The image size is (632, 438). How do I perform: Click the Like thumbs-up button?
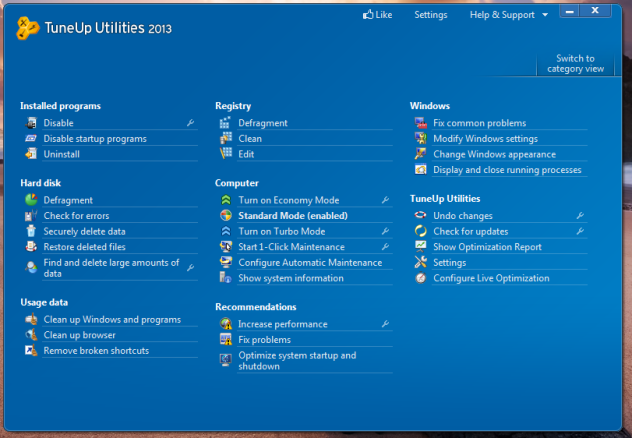pos(377,15)
